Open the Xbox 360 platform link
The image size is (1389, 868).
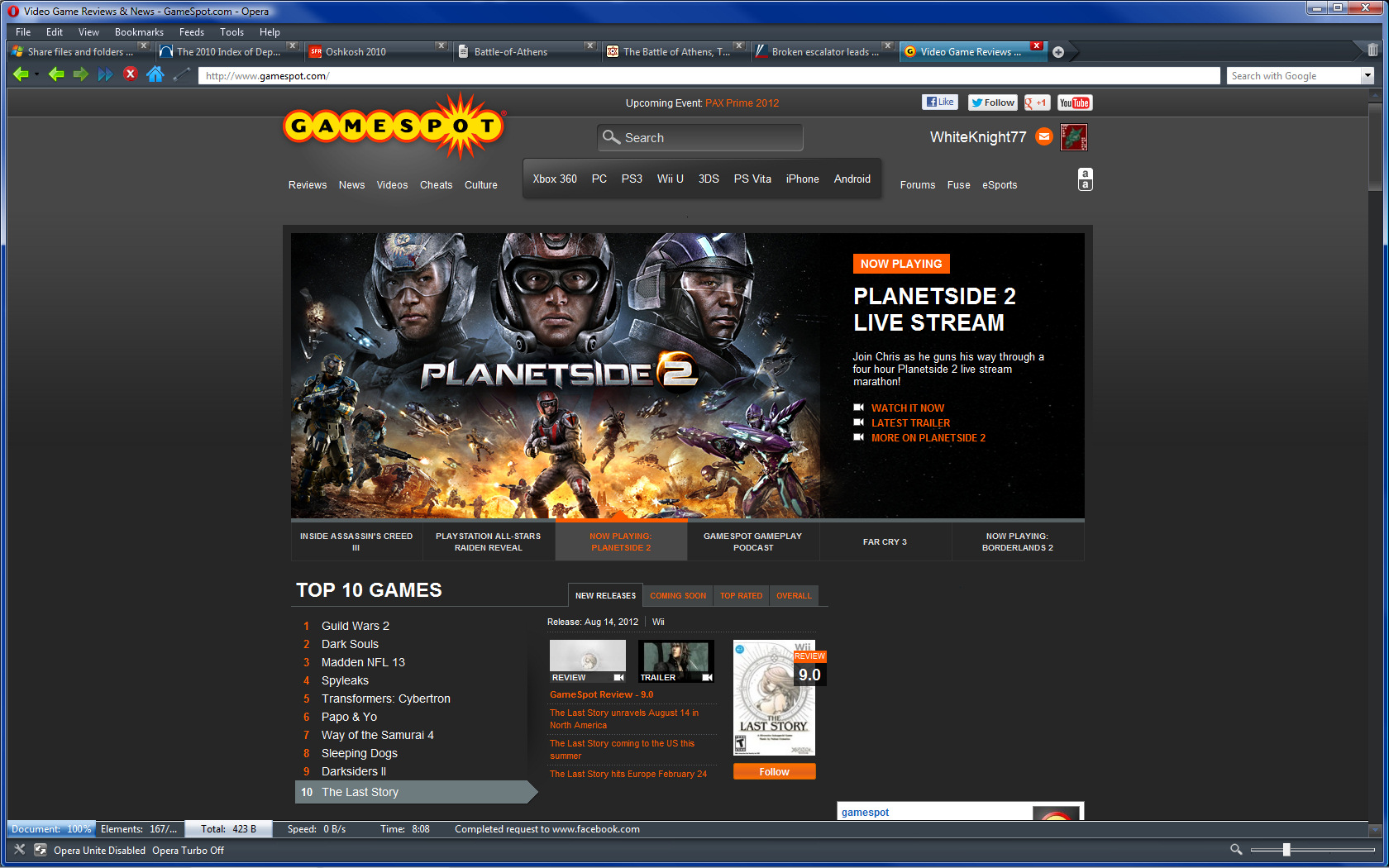click(x=555, y=179)
